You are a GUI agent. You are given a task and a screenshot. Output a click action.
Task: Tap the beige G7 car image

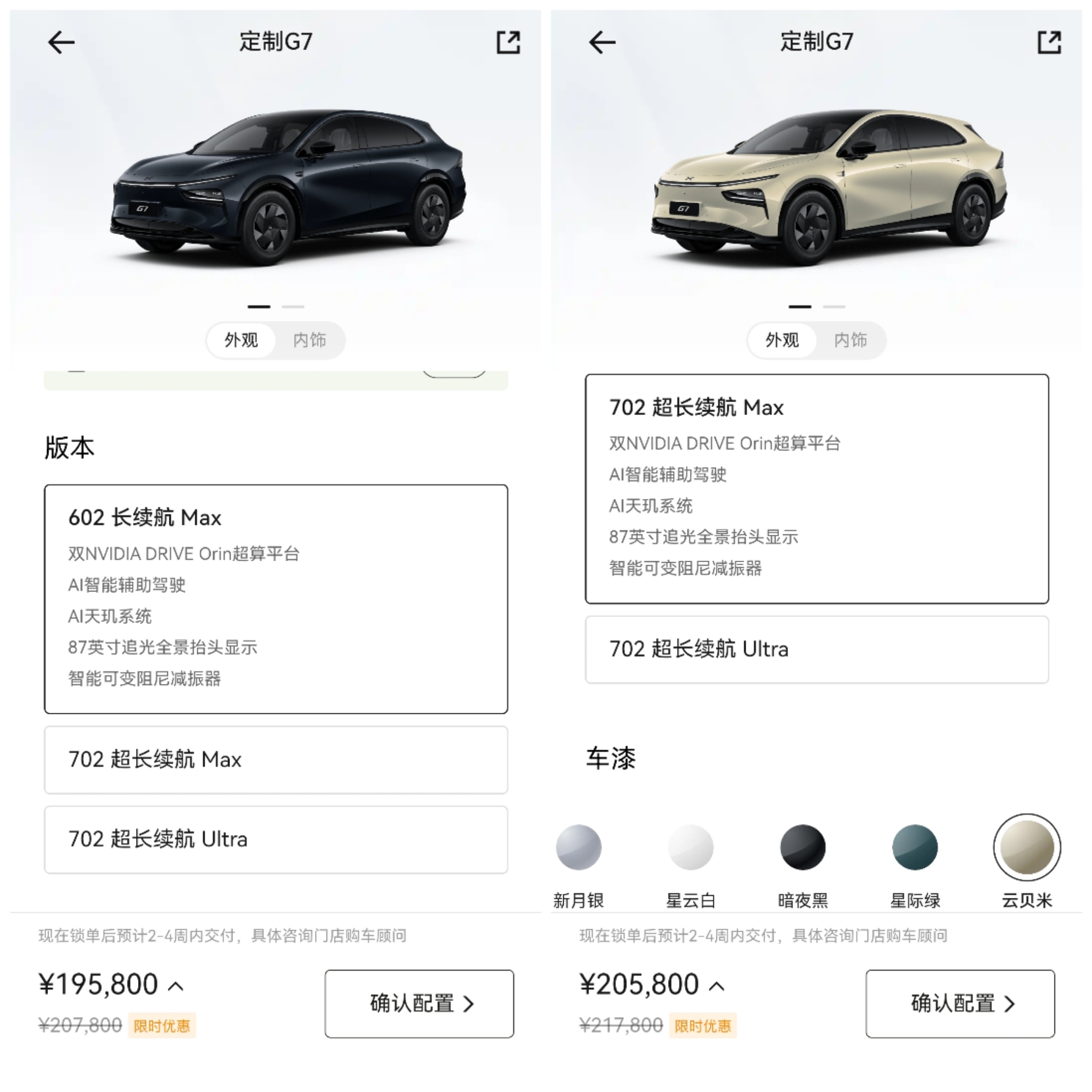point(829,187)
